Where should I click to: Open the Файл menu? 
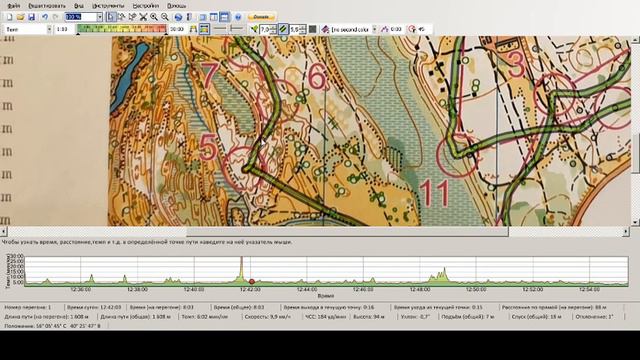(x=13, y=6)
